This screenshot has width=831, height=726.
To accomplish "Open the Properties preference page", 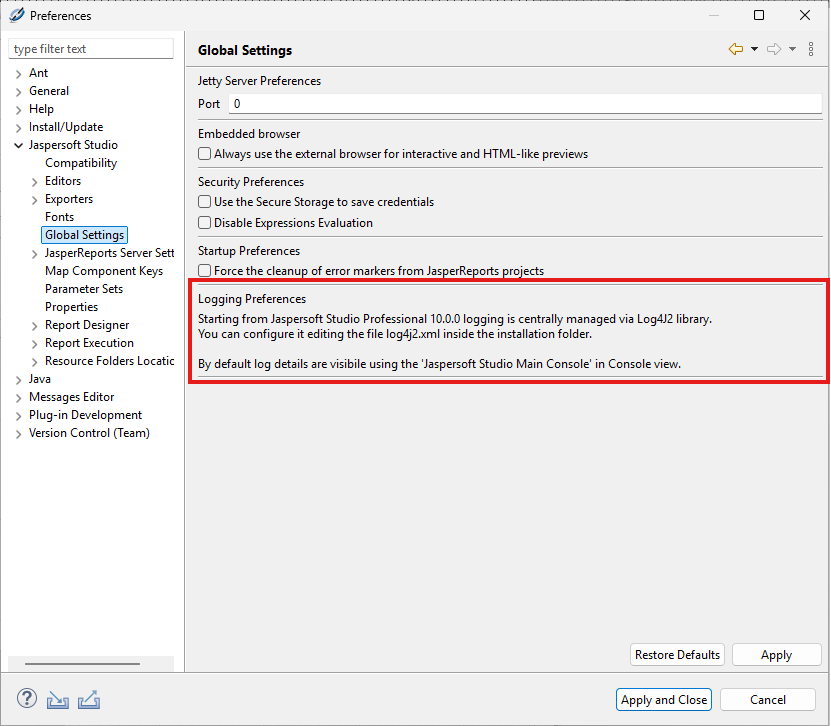I will click(x=72, y=307).
